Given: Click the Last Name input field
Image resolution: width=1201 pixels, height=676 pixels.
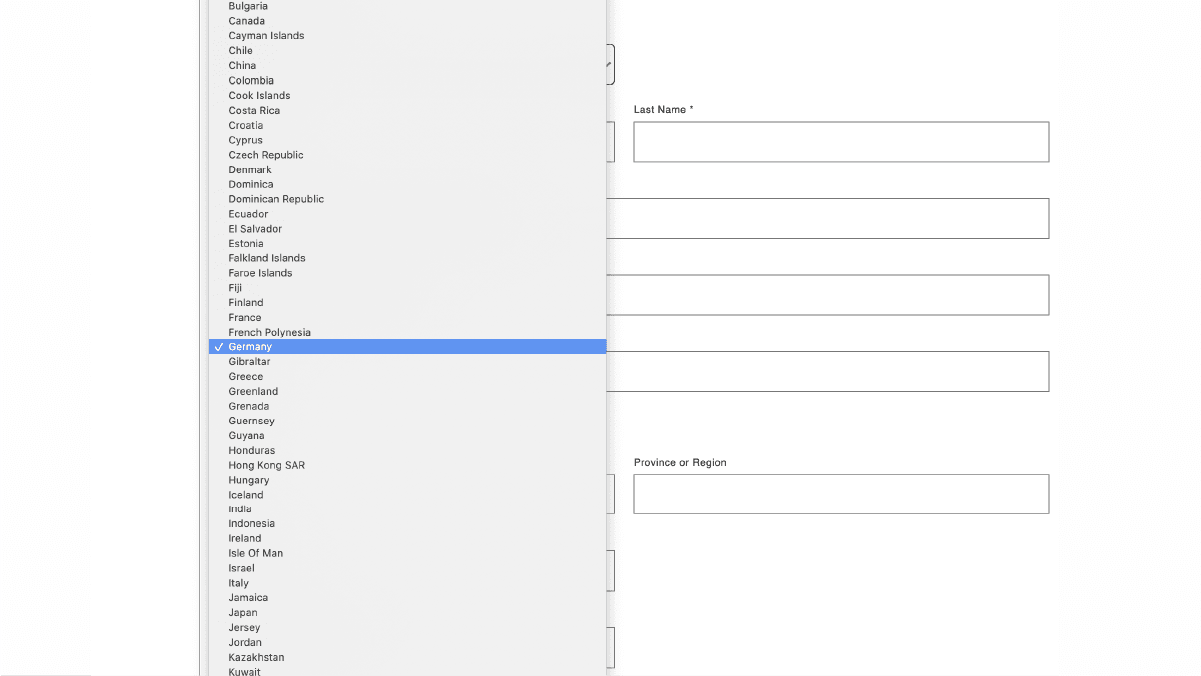Looking at the screenshot, I should [840, 141].
